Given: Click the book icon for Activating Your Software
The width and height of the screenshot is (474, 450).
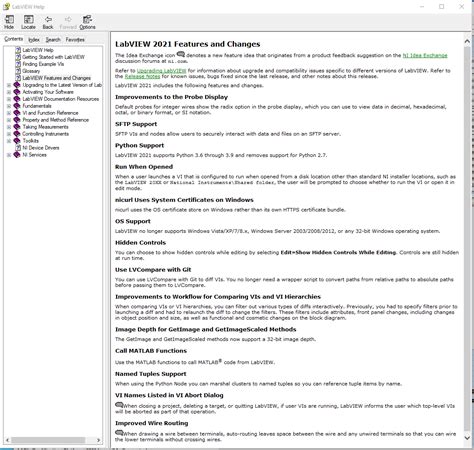Looking at the screenshot, I should (17, 92).
